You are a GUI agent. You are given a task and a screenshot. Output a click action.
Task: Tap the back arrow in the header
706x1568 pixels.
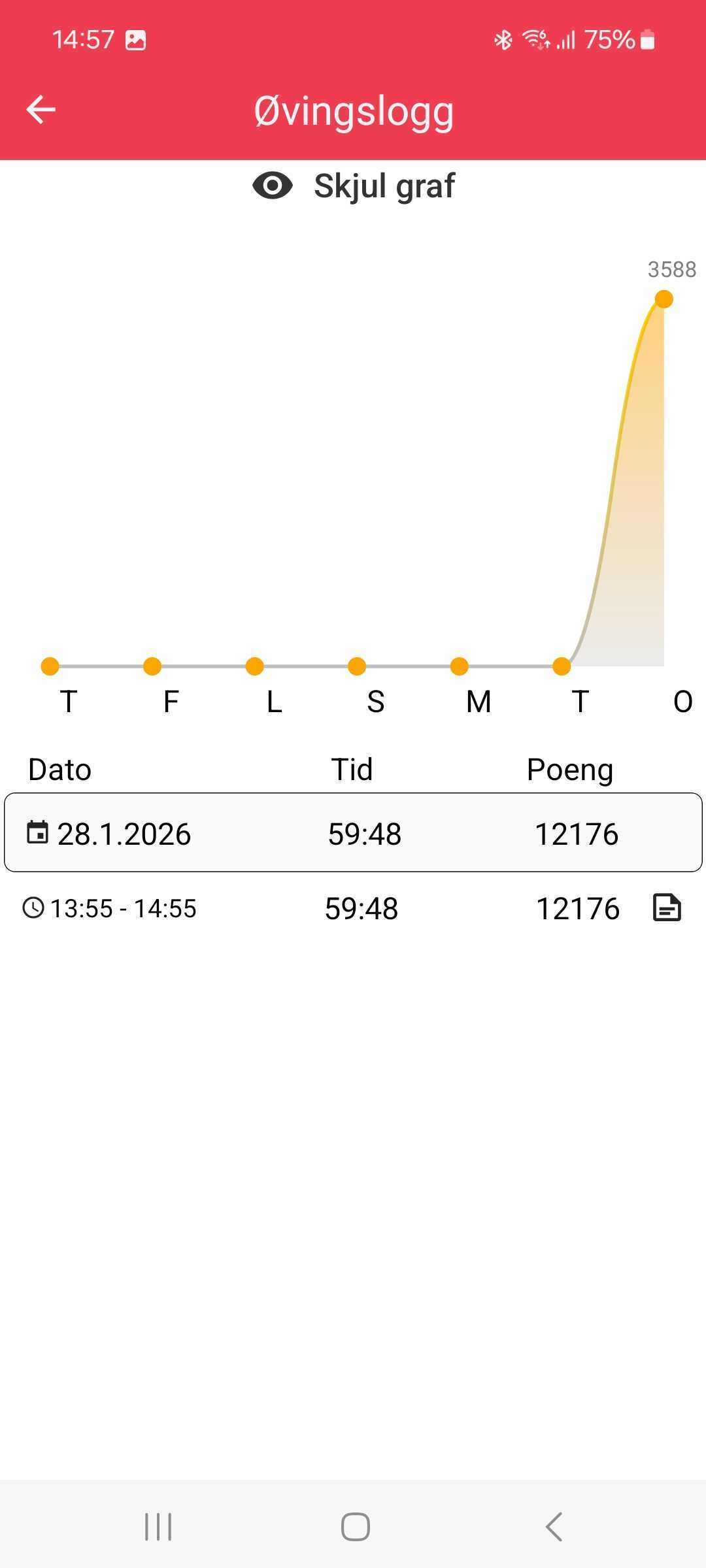(41, 109)
